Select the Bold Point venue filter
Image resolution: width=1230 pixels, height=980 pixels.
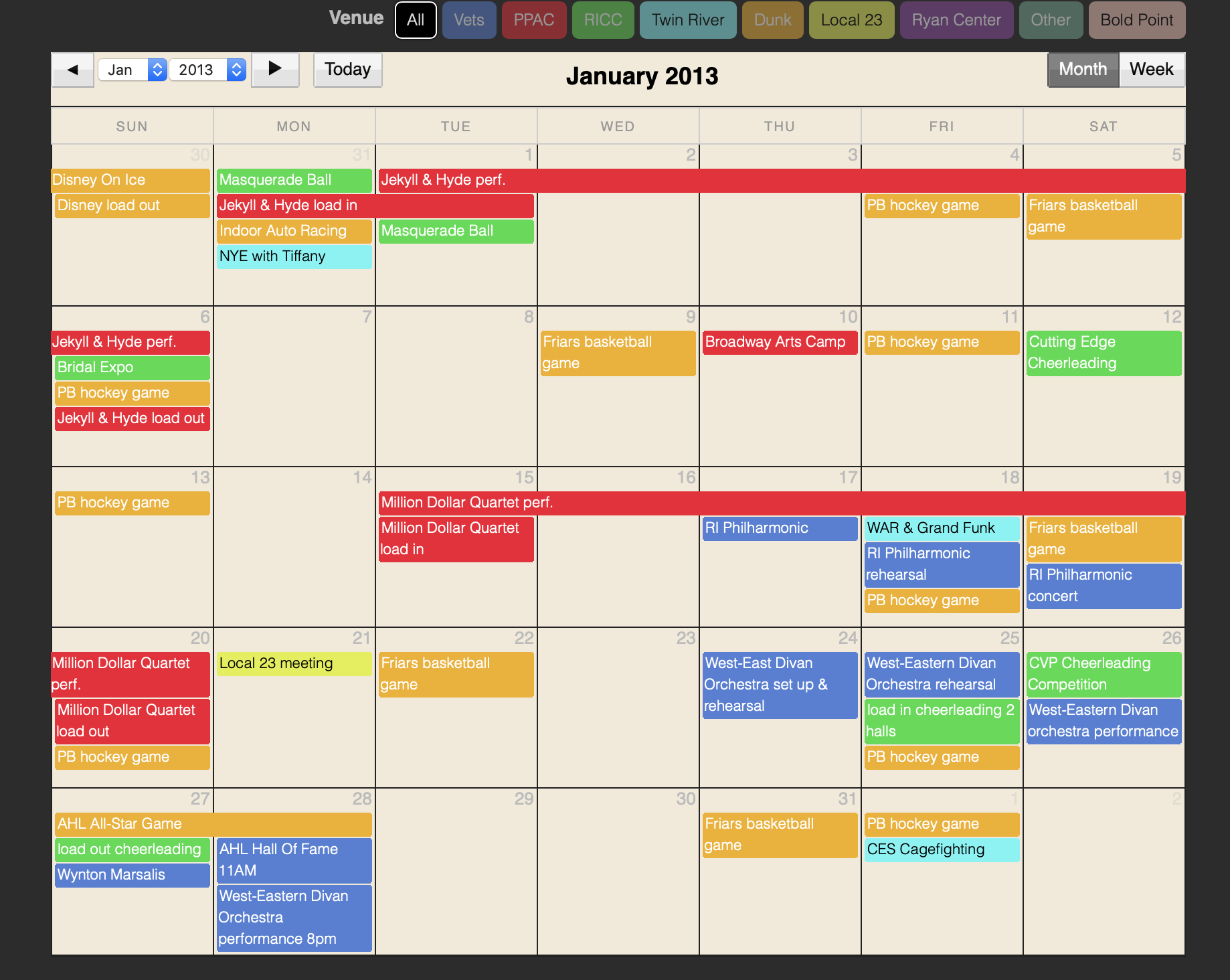coord(1136,20)
